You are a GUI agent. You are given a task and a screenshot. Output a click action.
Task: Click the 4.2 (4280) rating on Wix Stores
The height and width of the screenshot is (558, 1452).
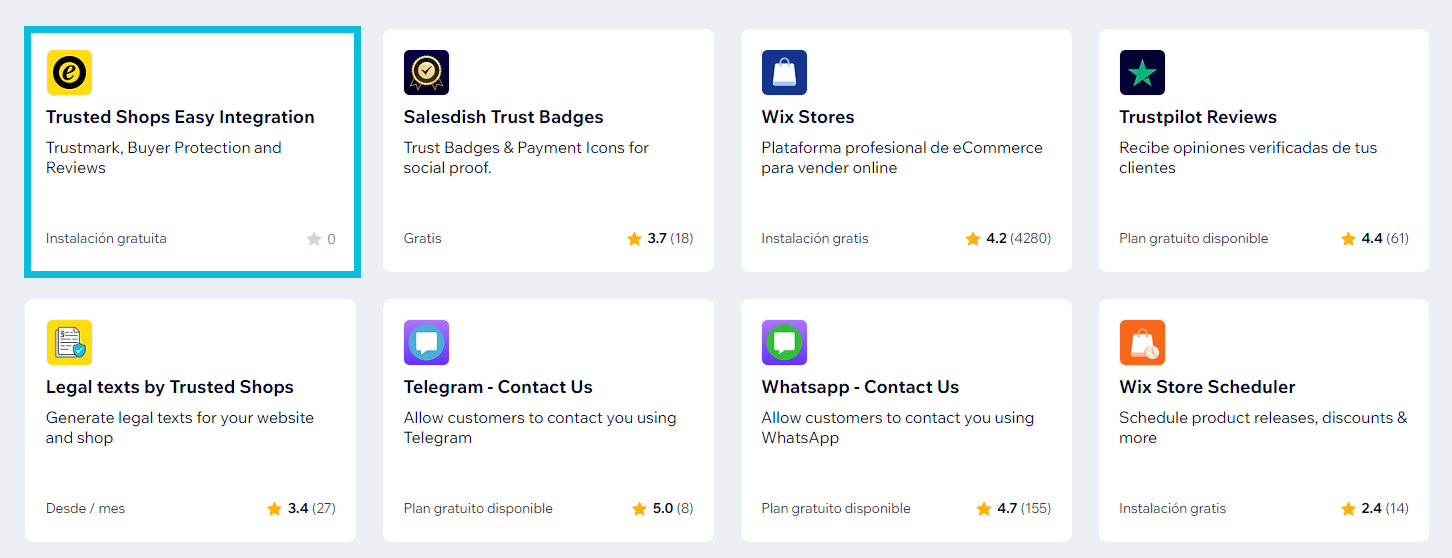tap(1008, 238)
